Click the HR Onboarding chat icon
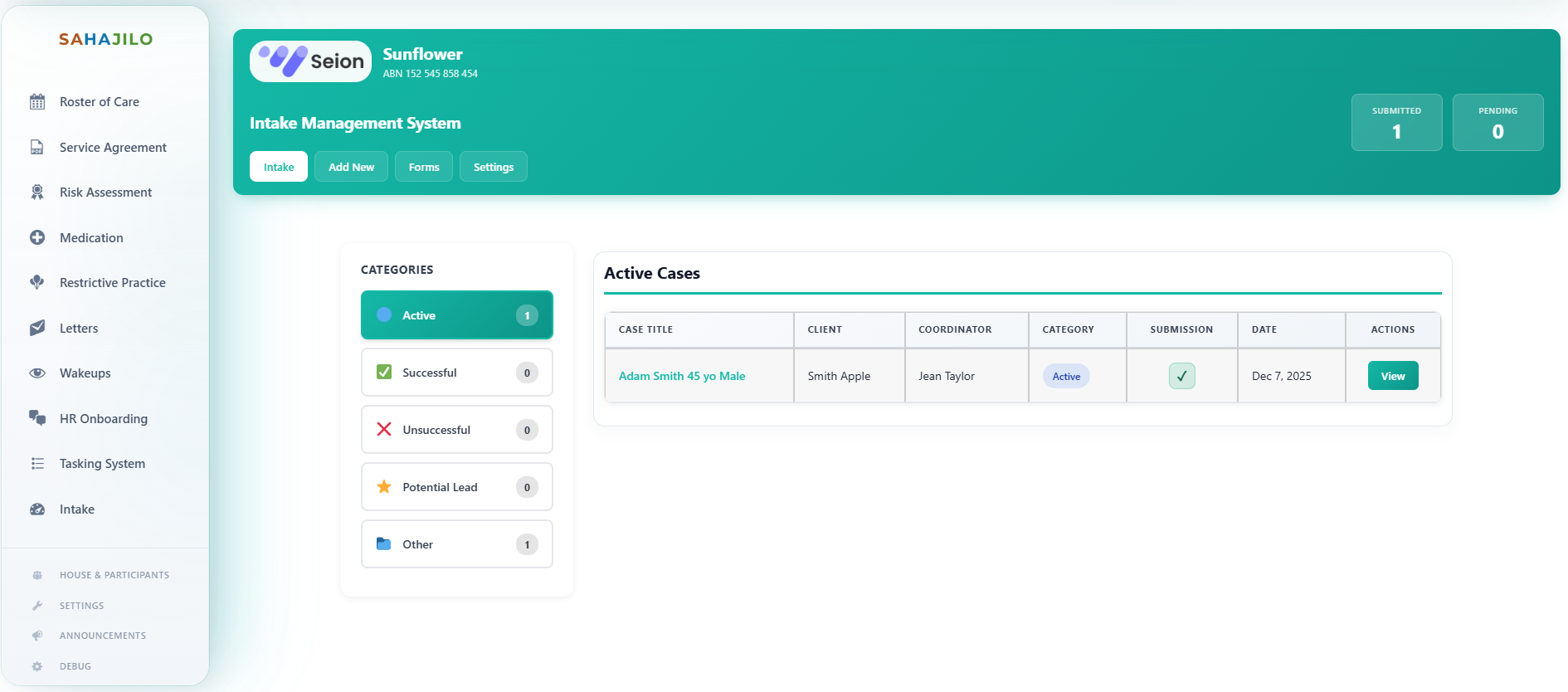 (37, 418)
